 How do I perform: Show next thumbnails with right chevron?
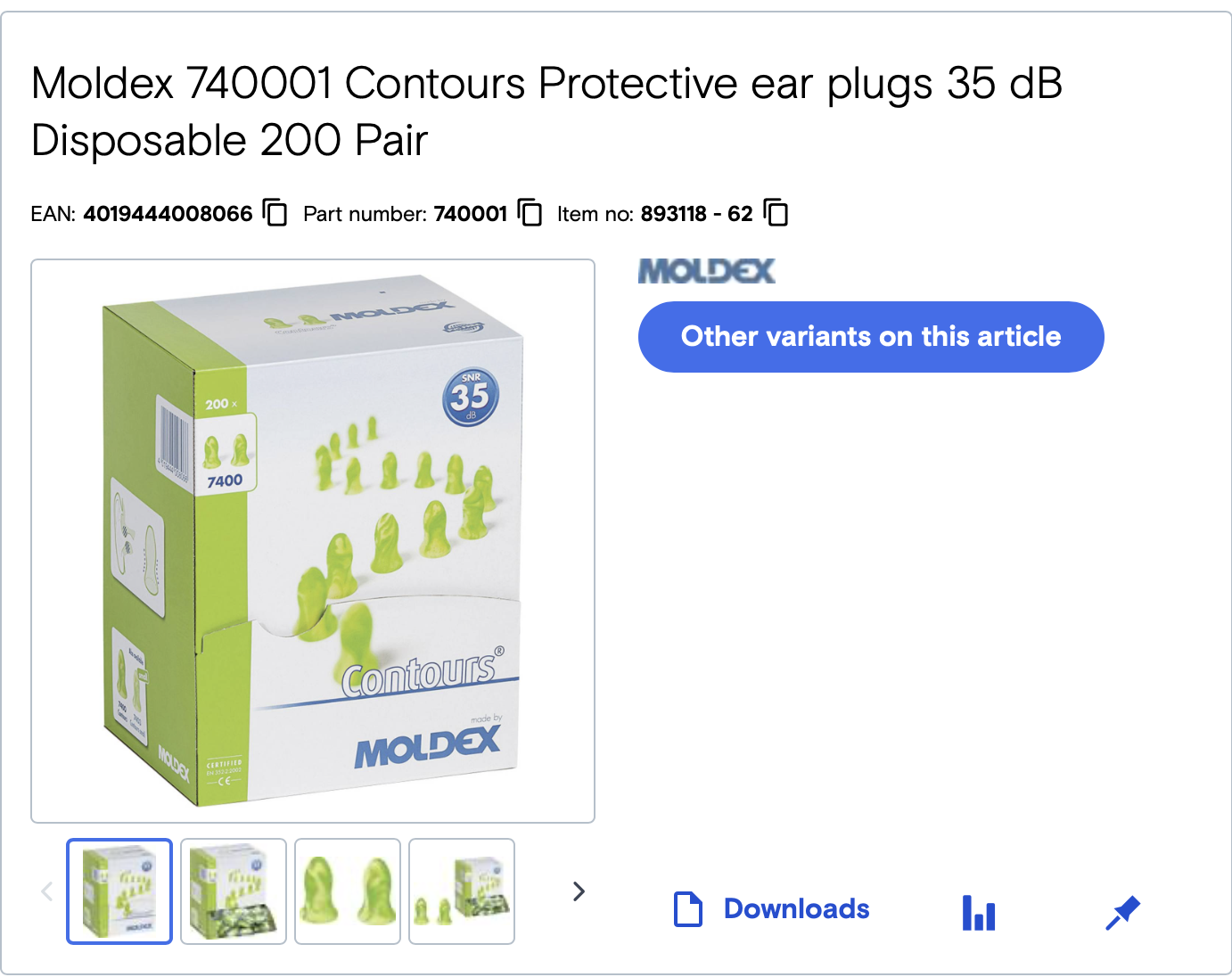pyautogui.click(x=579, y=891)
